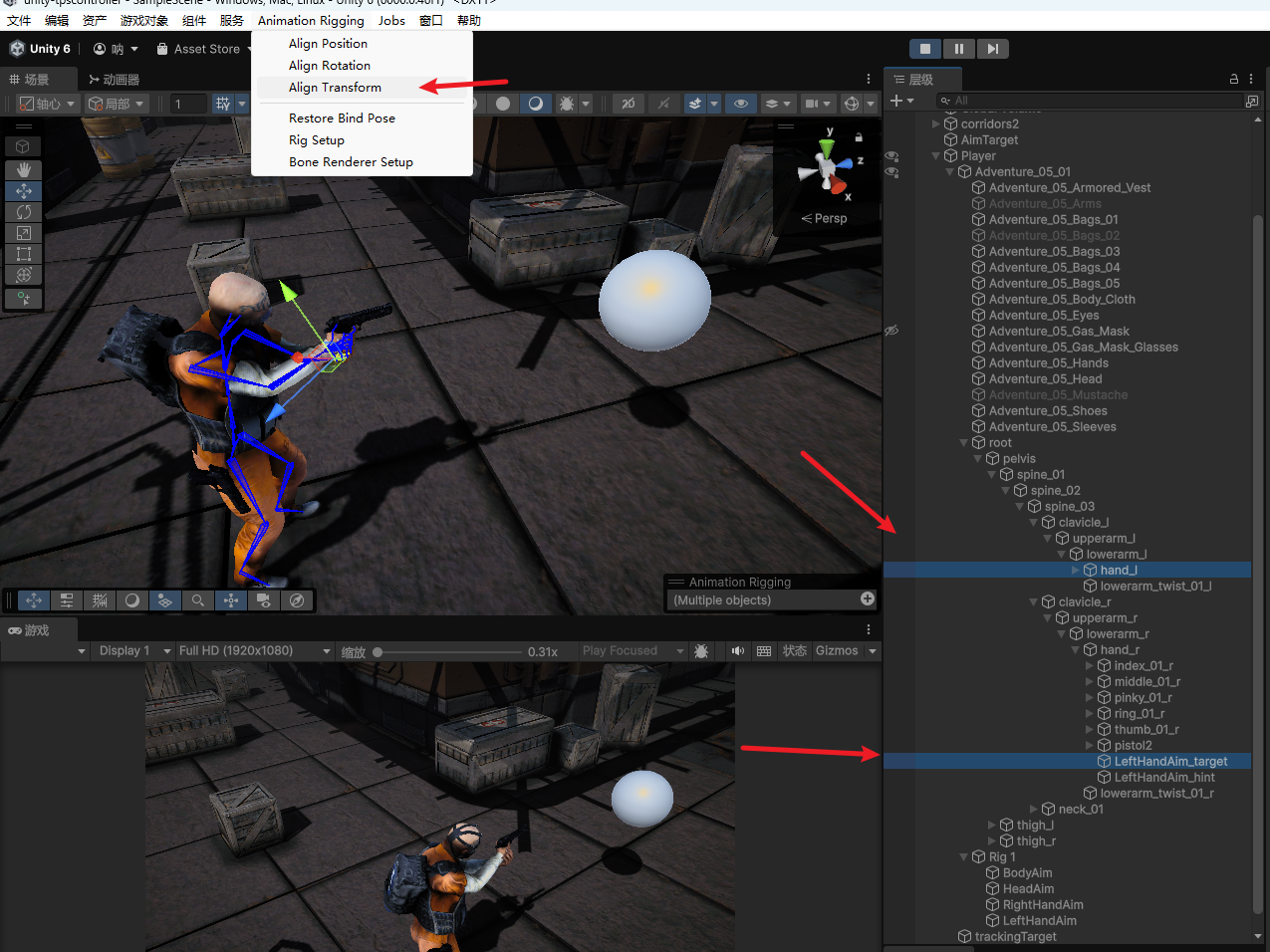Choose Align Rotation menu entry
The width and height of the screenshot is (1270, 952).
(x=330, y=66)
